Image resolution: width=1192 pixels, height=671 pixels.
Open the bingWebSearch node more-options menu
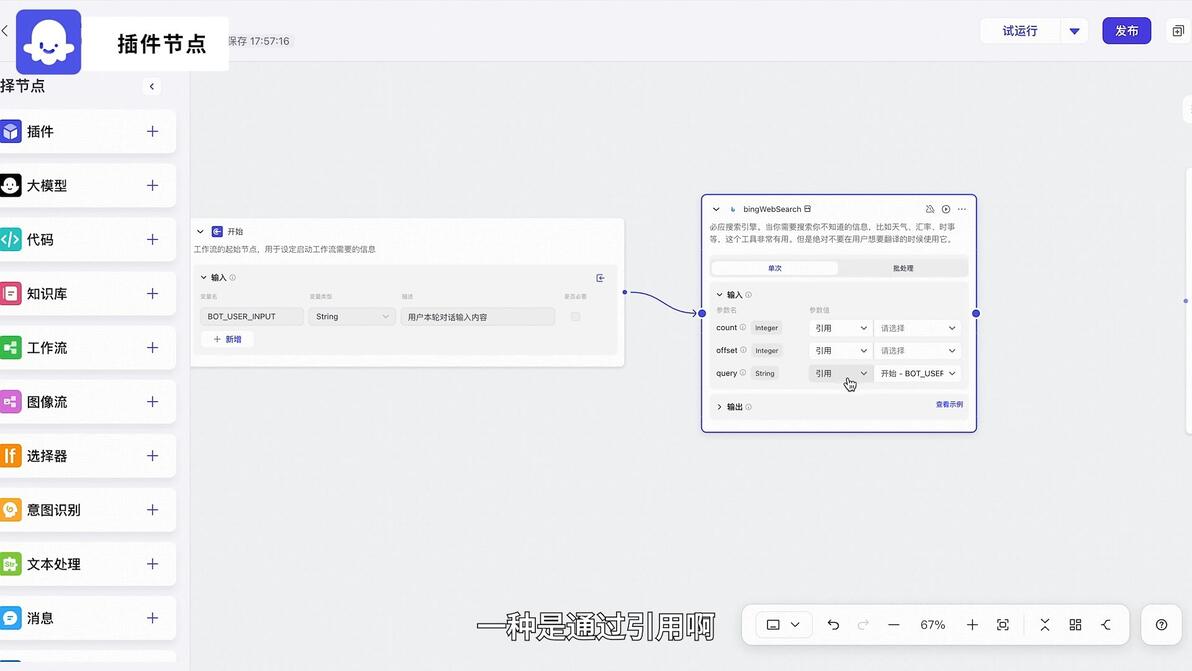click(x=962, y=209)
